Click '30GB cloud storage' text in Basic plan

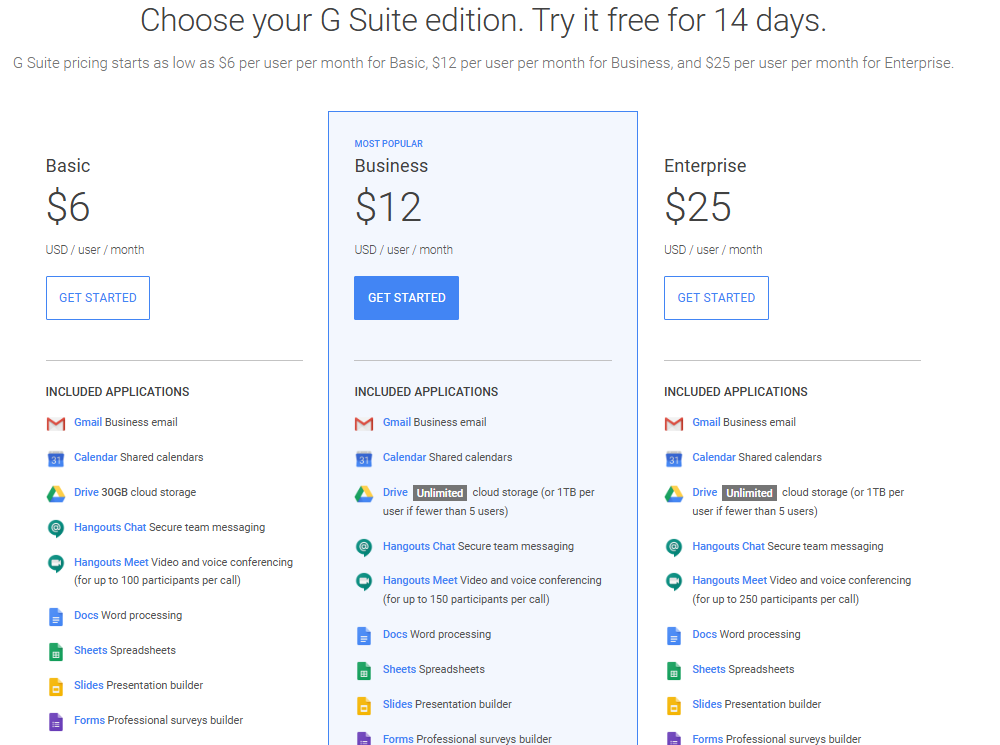point(149,492)
